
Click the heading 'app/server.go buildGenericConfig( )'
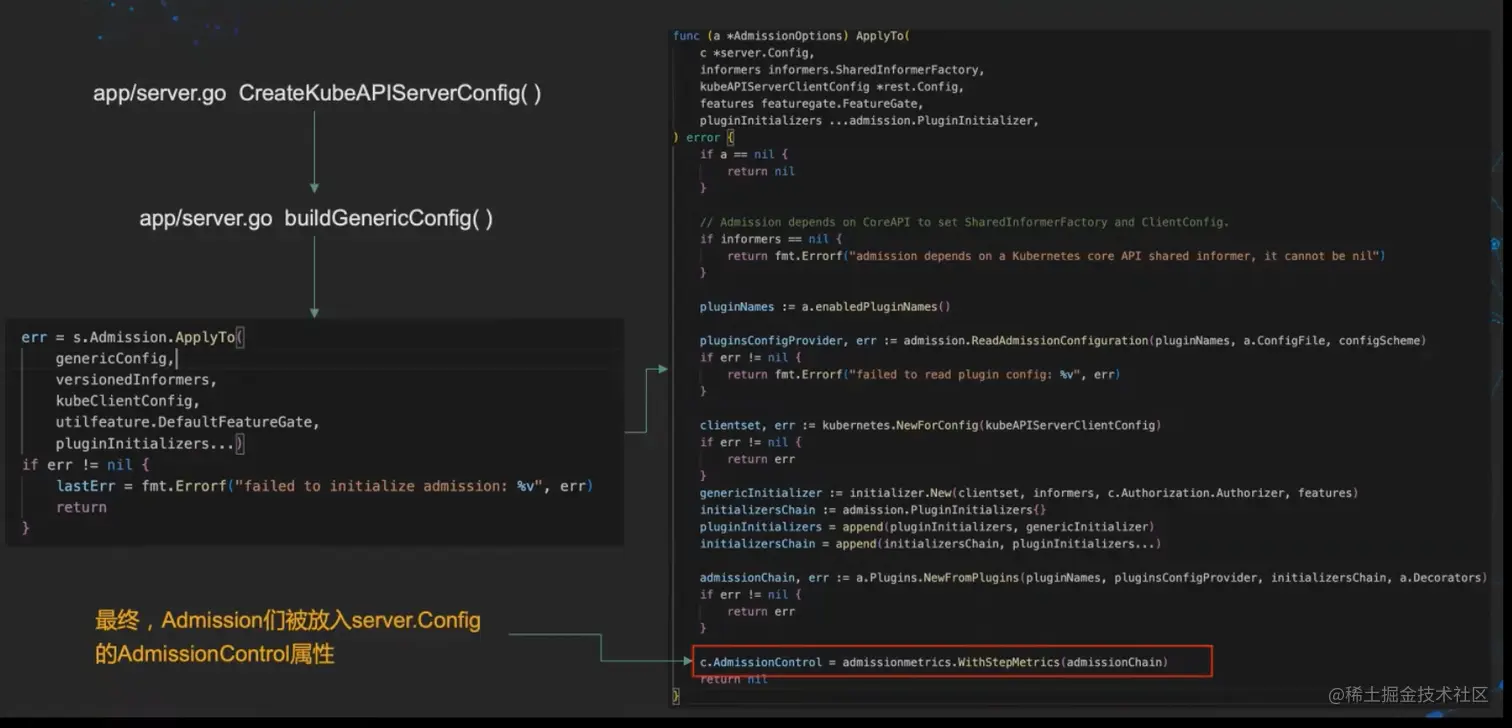click(316, 218)
